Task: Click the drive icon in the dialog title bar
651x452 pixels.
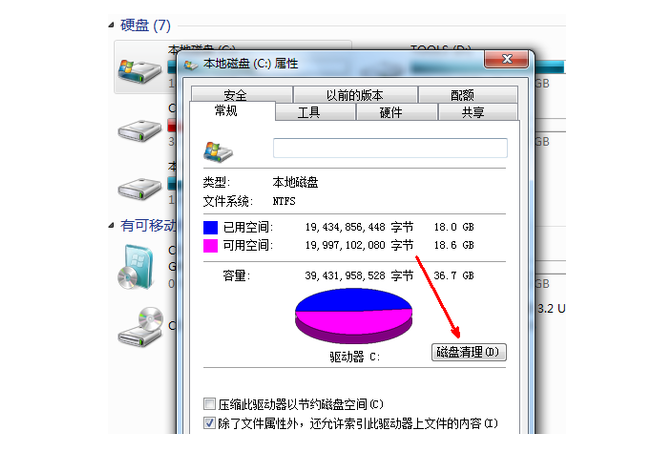Action: pos(191,65)
